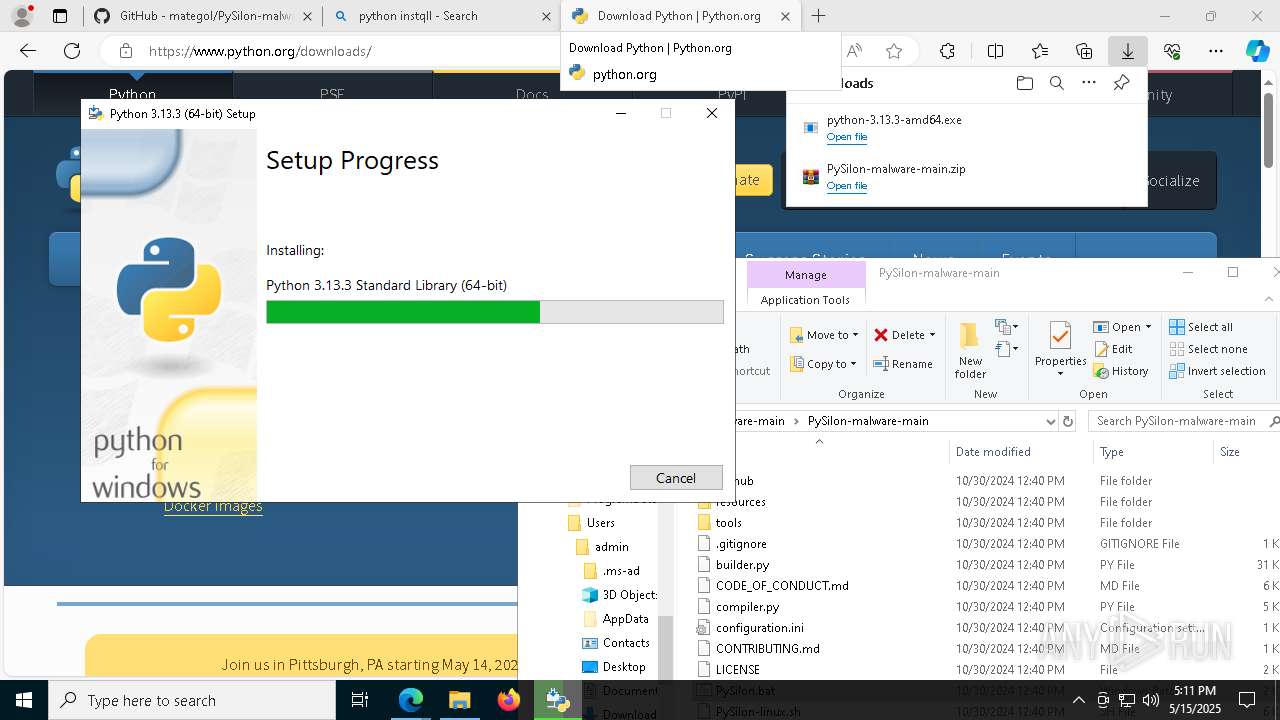The image size is (1280, 720).
Task: Cancel the Python 3.13.3 setup
Action: (x=676, y=478)
